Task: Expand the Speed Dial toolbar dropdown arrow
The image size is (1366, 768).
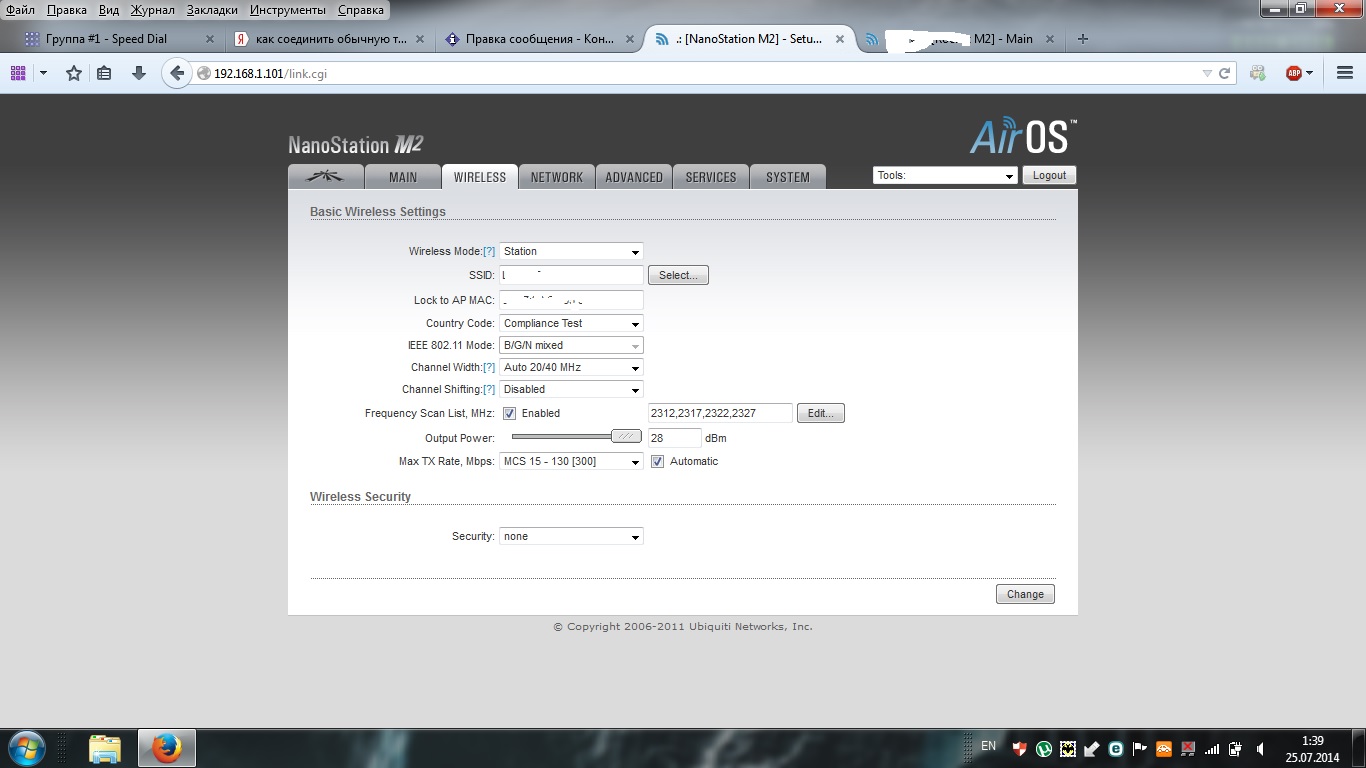Action: pyautogui.click(x=43, y=73)
